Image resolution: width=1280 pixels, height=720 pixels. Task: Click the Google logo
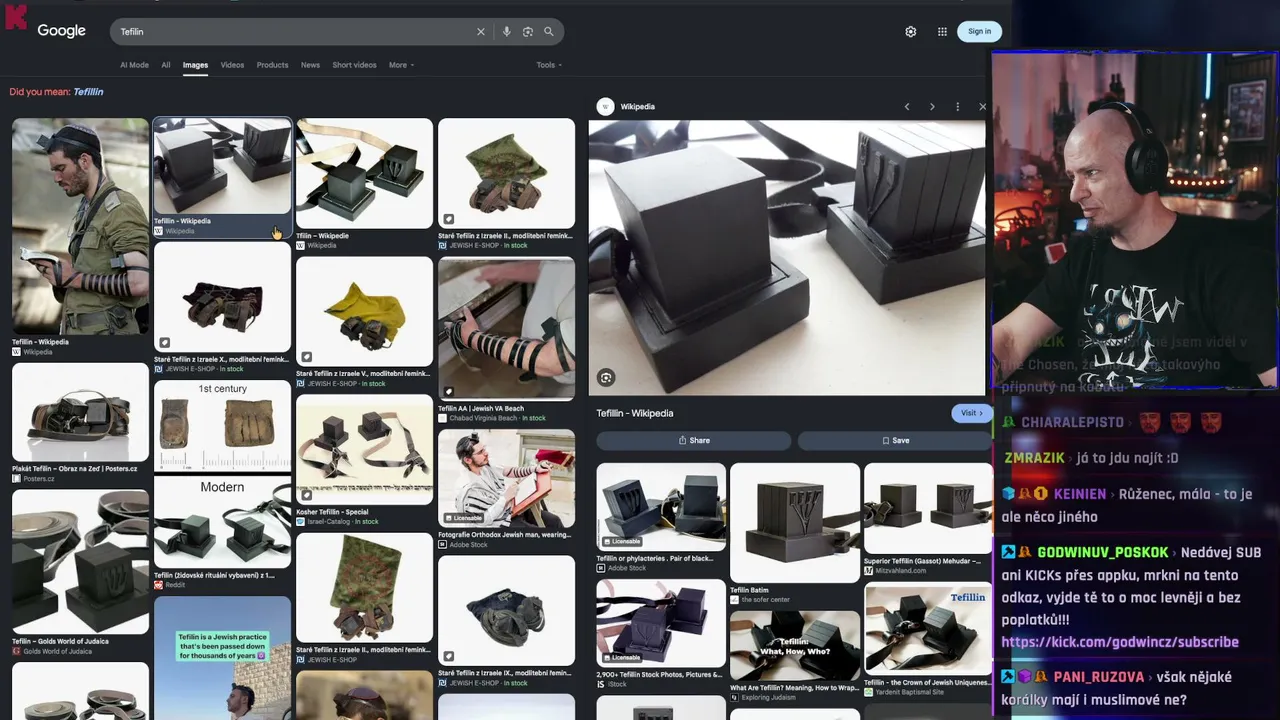pos(62,31)
